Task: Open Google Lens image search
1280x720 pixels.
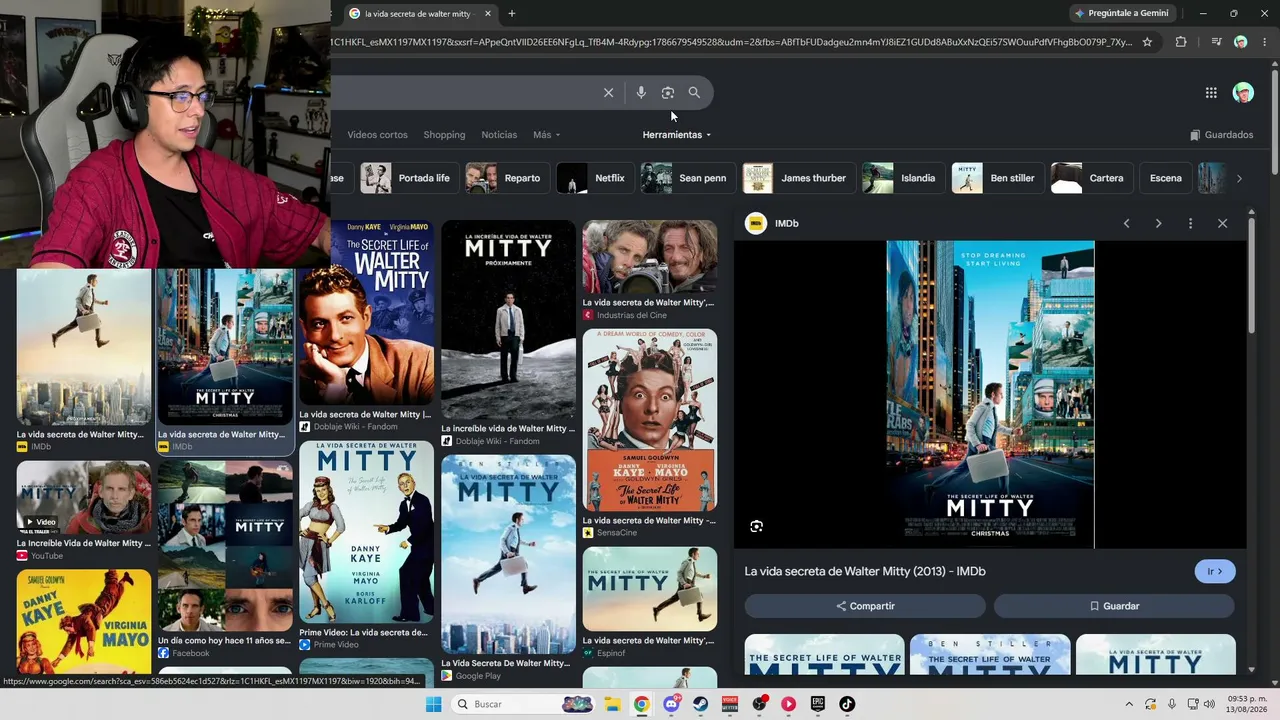Action: 668,93
